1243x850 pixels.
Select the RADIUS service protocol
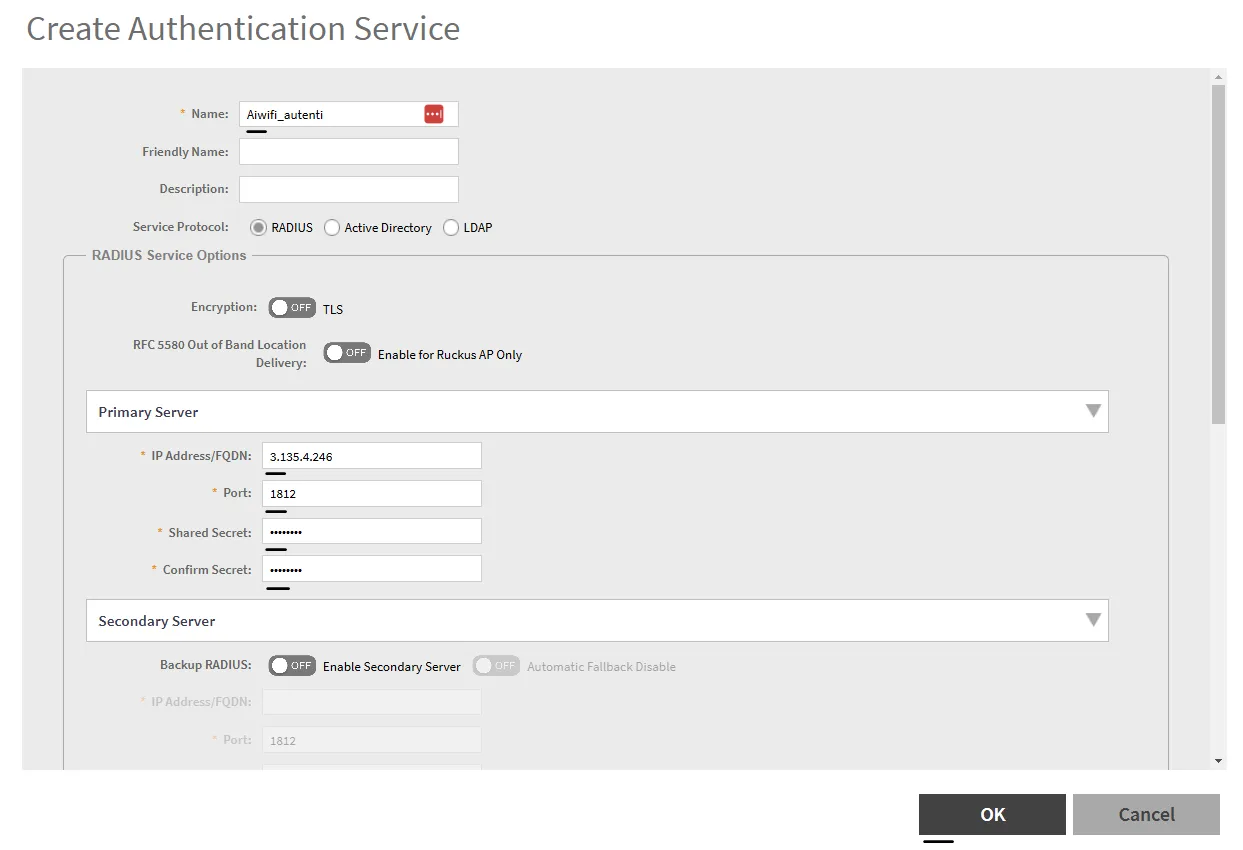coord(258,228)
